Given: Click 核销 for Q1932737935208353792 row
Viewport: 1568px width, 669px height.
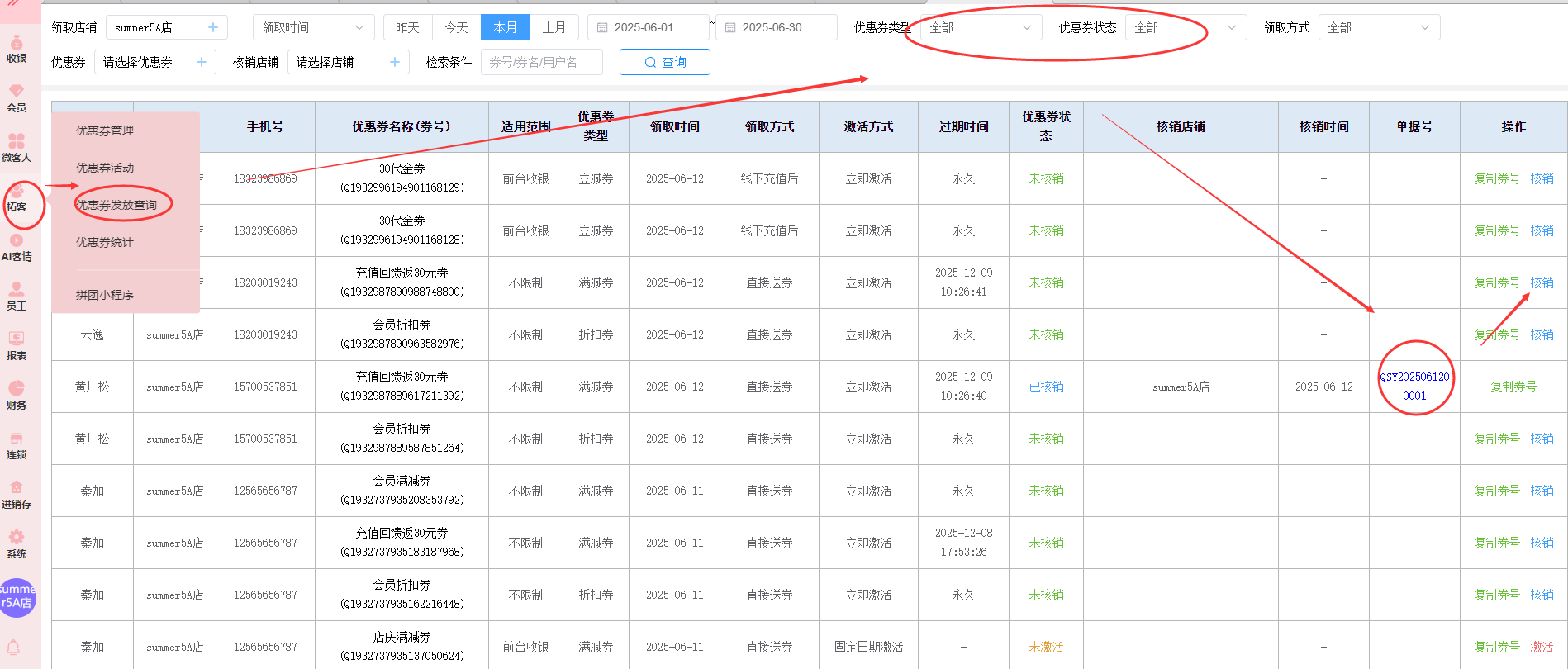Looking at the screenshot, I should coord(1542,491).
